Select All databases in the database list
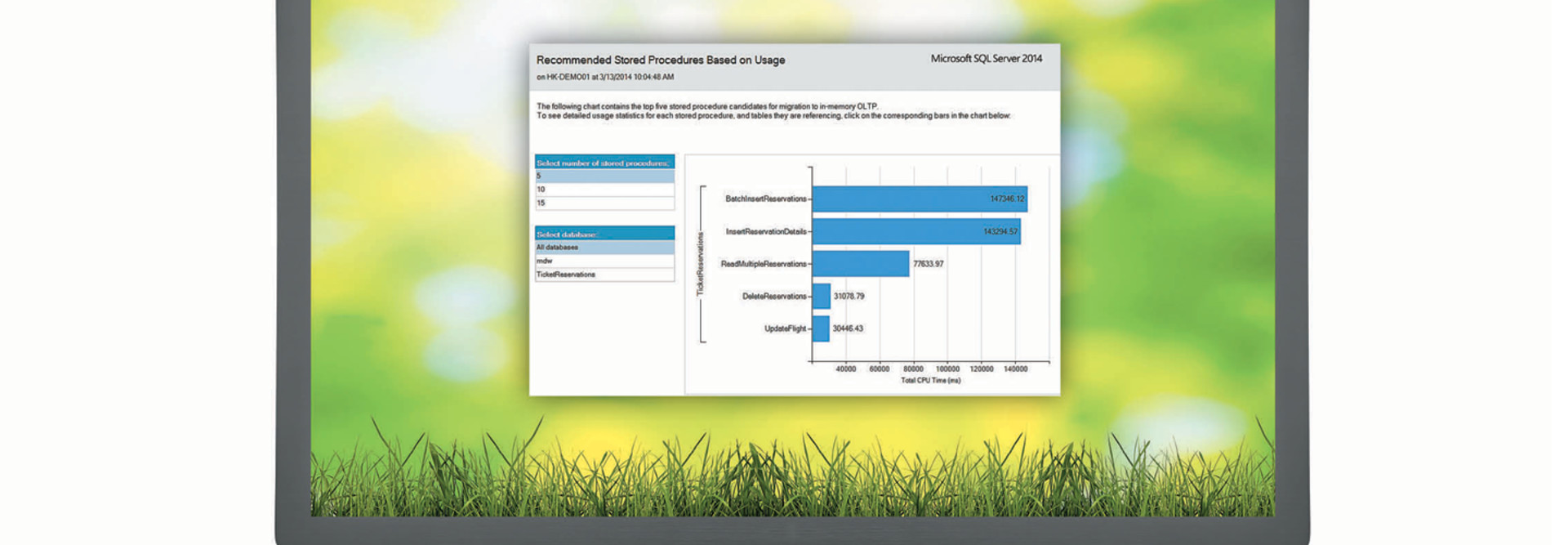Image resolution: width=1568 pixels, height=545 pixels. point(604,247)
